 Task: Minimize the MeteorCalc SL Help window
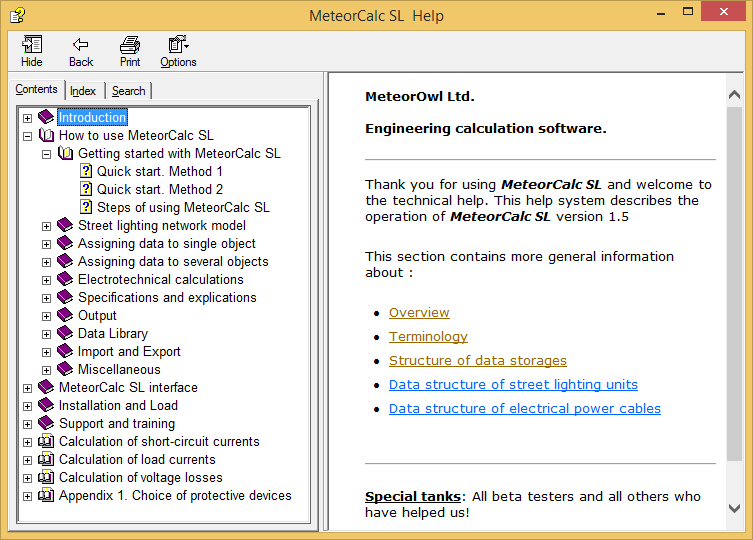tap(661, 12)
